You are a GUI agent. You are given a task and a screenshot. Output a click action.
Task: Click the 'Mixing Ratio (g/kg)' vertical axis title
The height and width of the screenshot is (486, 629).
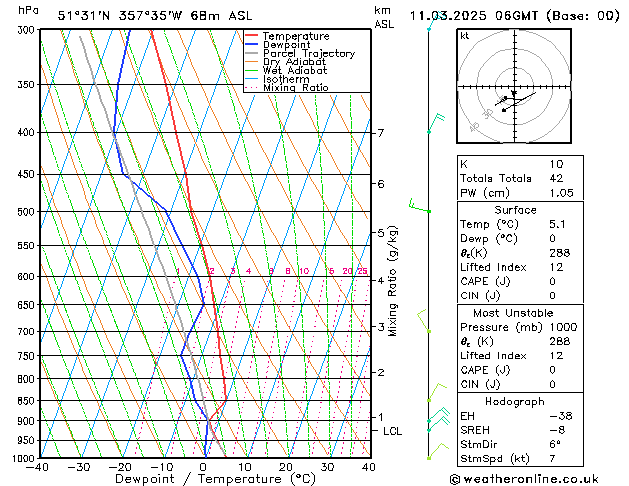click(x=392, y=281)
